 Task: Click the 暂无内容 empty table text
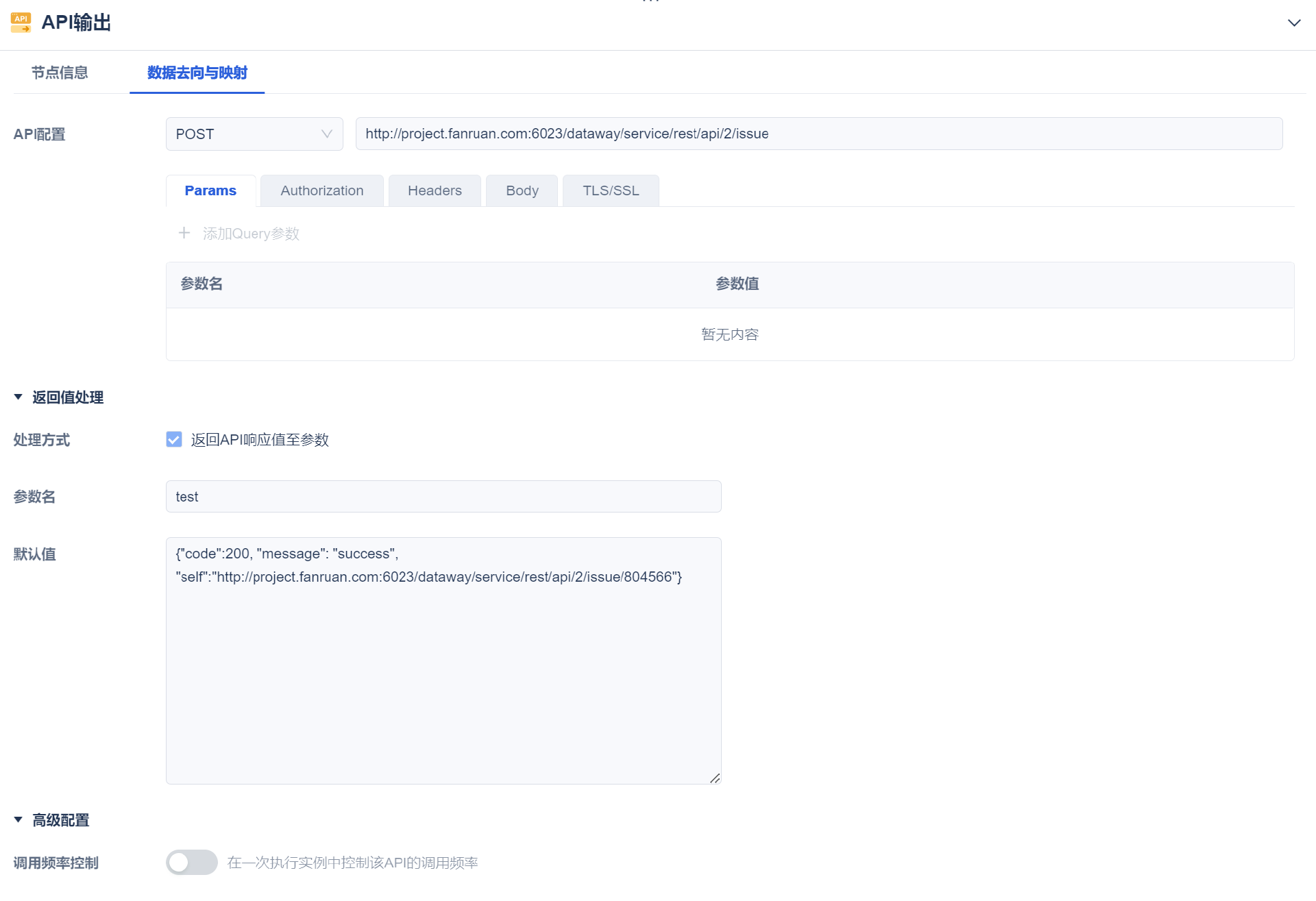coord(730,334)
